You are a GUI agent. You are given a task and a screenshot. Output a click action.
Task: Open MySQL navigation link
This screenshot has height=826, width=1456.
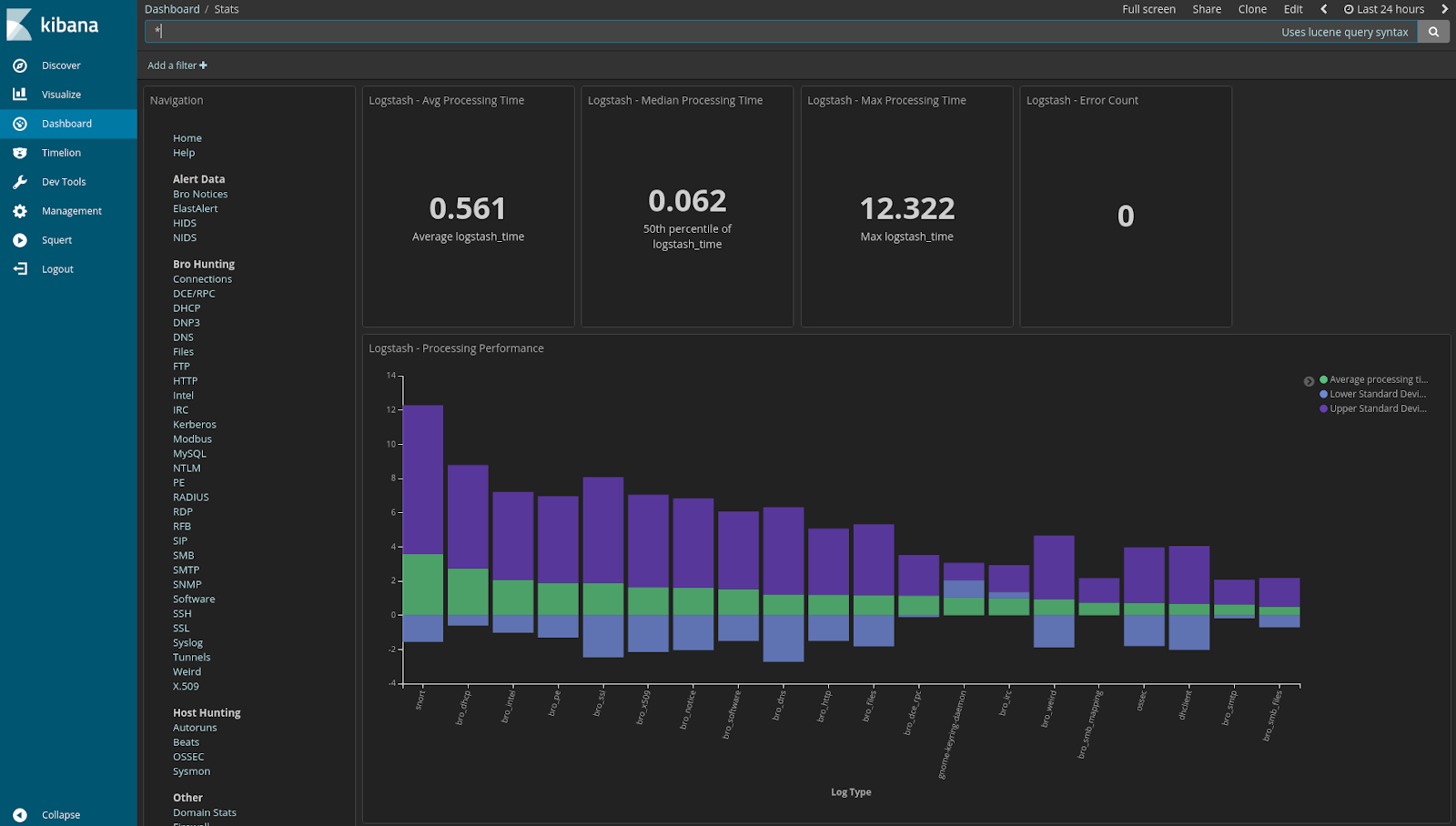tap(189, 454)
